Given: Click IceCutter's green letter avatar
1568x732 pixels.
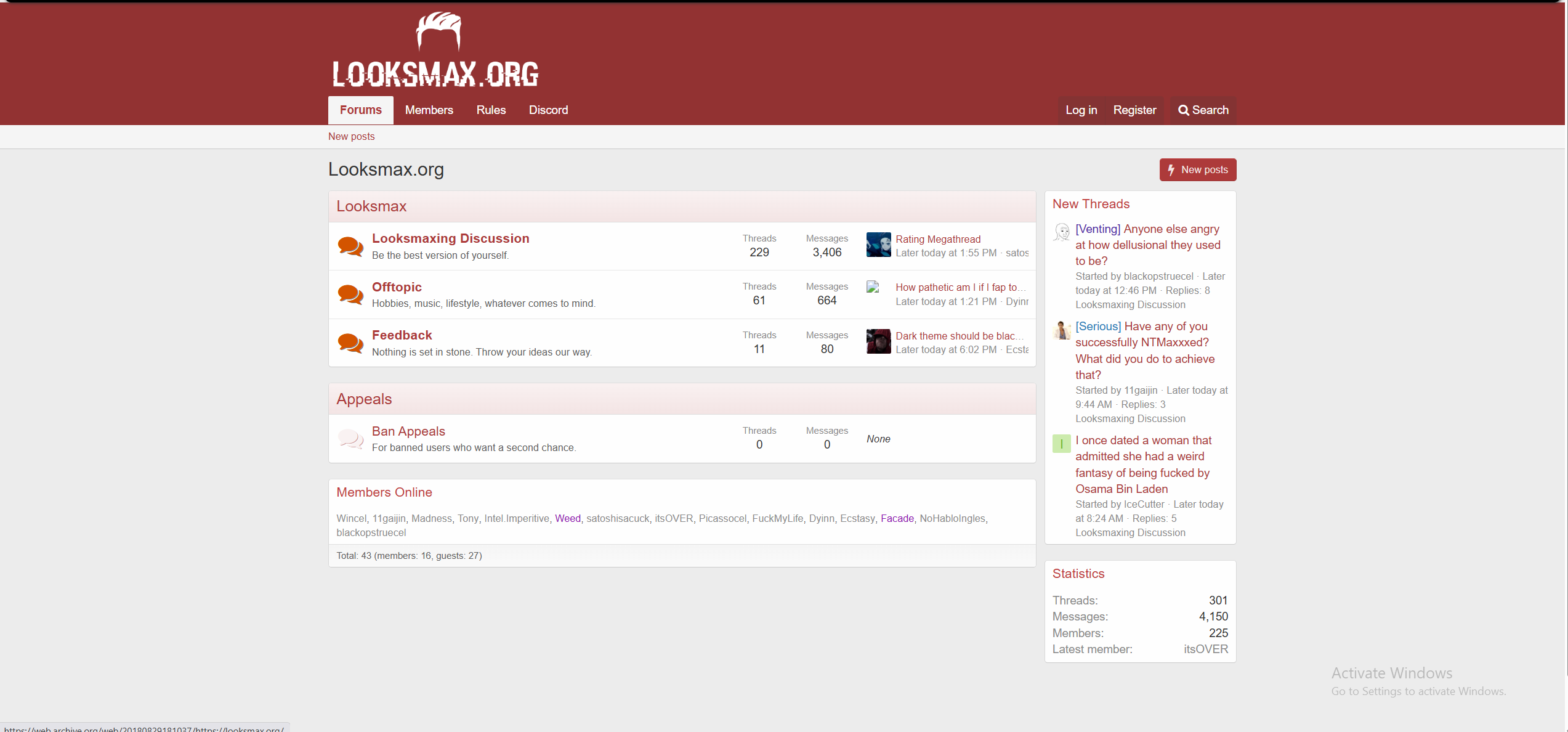Looking at the screenshot, I should (x=1061, y=444).
